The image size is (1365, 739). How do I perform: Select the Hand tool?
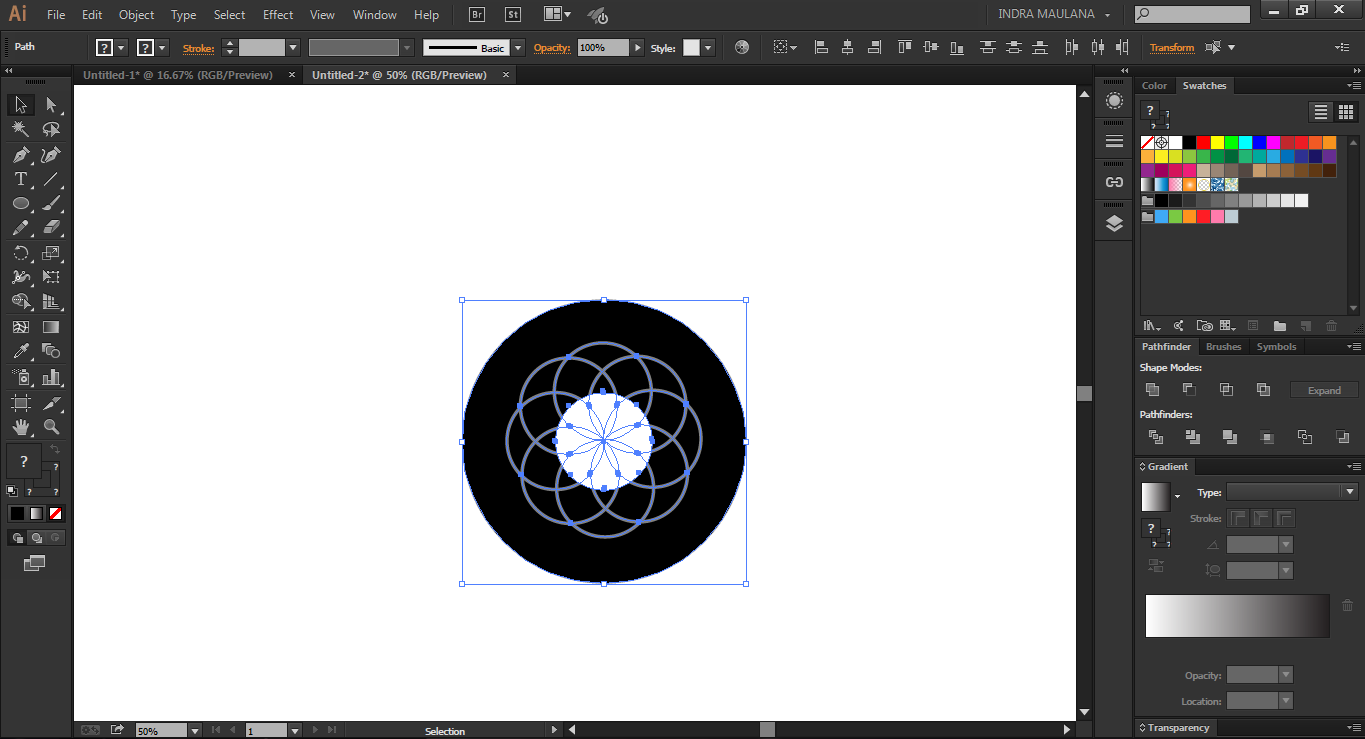pyautogui.click(x=20, y=427)
